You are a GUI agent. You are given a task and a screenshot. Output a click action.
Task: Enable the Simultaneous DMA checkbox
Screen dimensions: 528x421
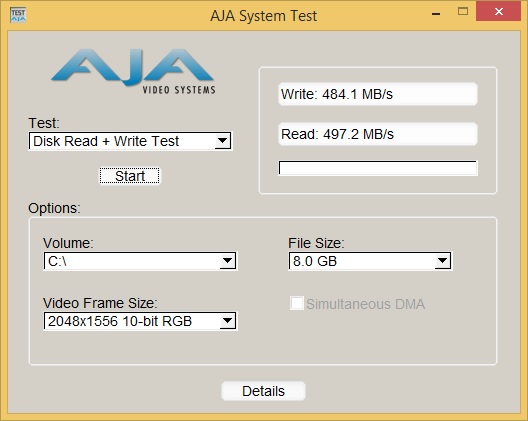tap(297, 303)
